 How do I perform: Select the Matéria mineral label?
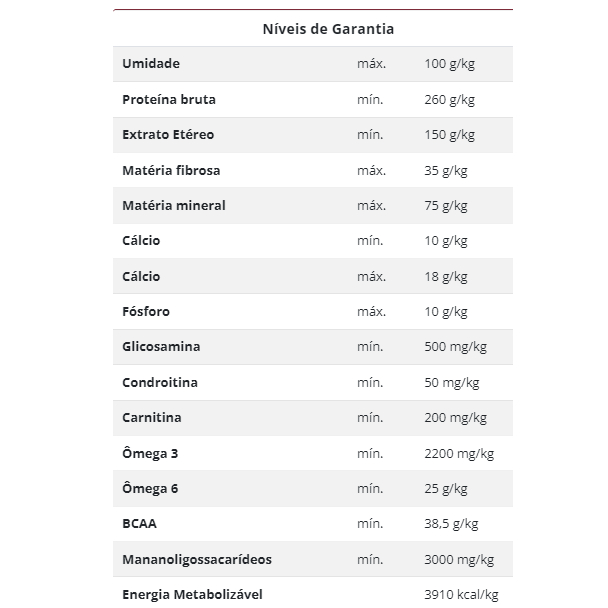click(x=174, y=206)
